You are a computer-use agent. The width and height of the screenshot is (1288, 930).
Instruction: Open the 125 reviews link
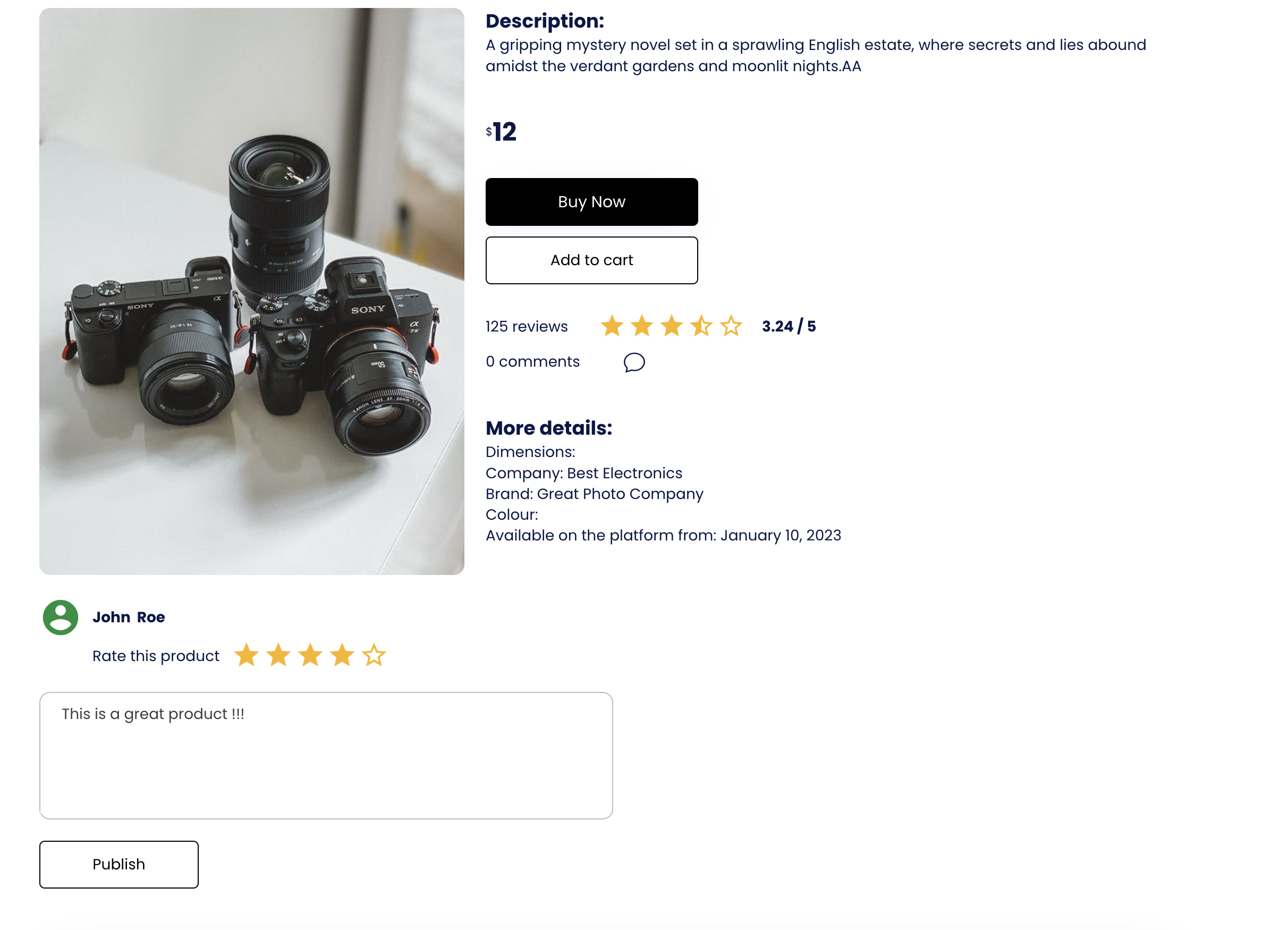[x=527, y=326]
